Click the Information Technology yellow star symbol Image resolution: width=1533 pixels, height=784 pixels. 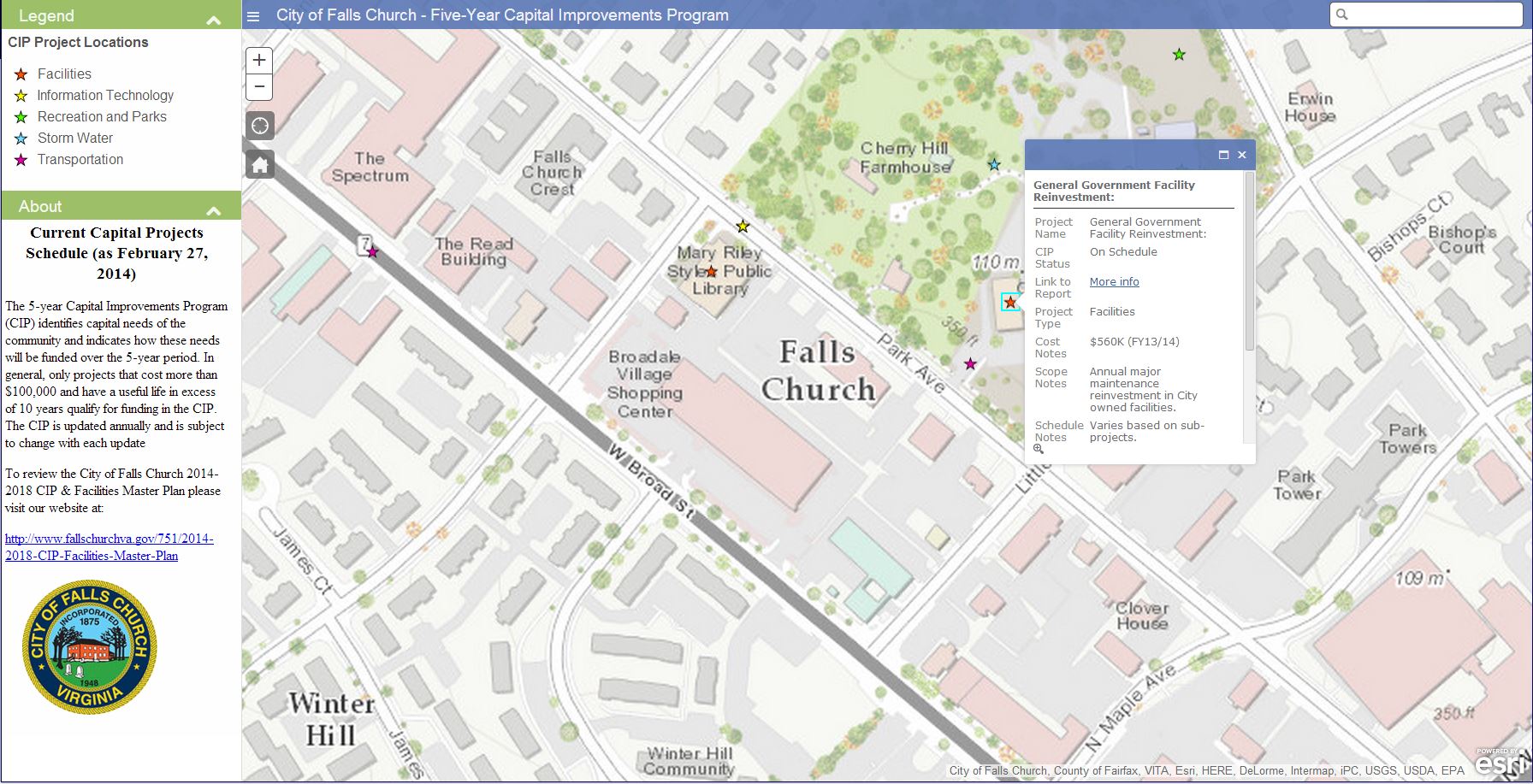pyautogui.click(x=21, y=96)
